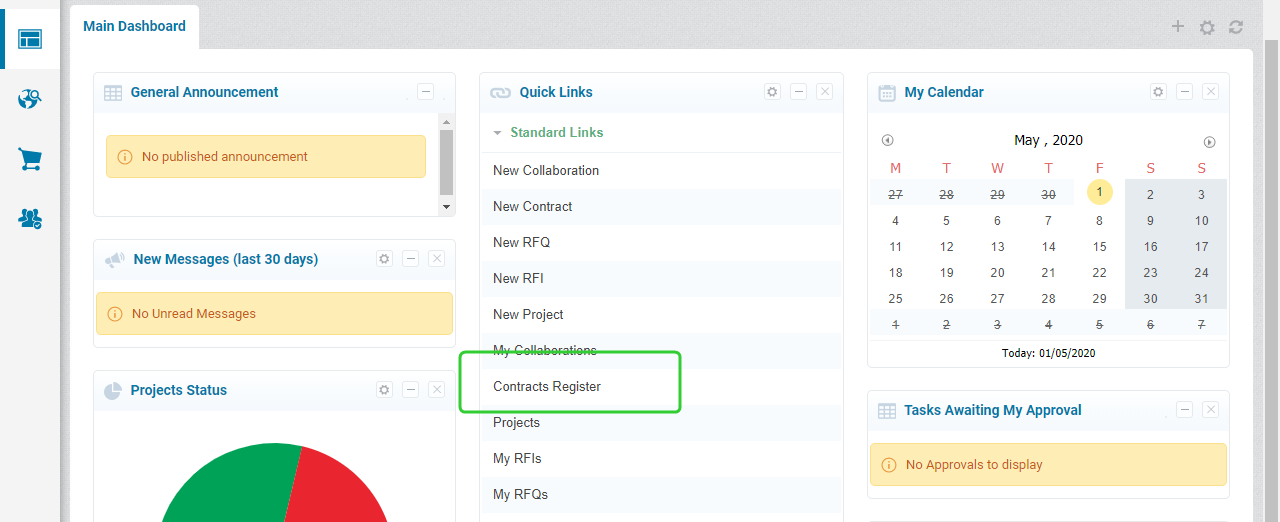1280x522 pixels.
Task: Collapse the Standard Links section
Action: pyautogui.click(x=497, y=133)
